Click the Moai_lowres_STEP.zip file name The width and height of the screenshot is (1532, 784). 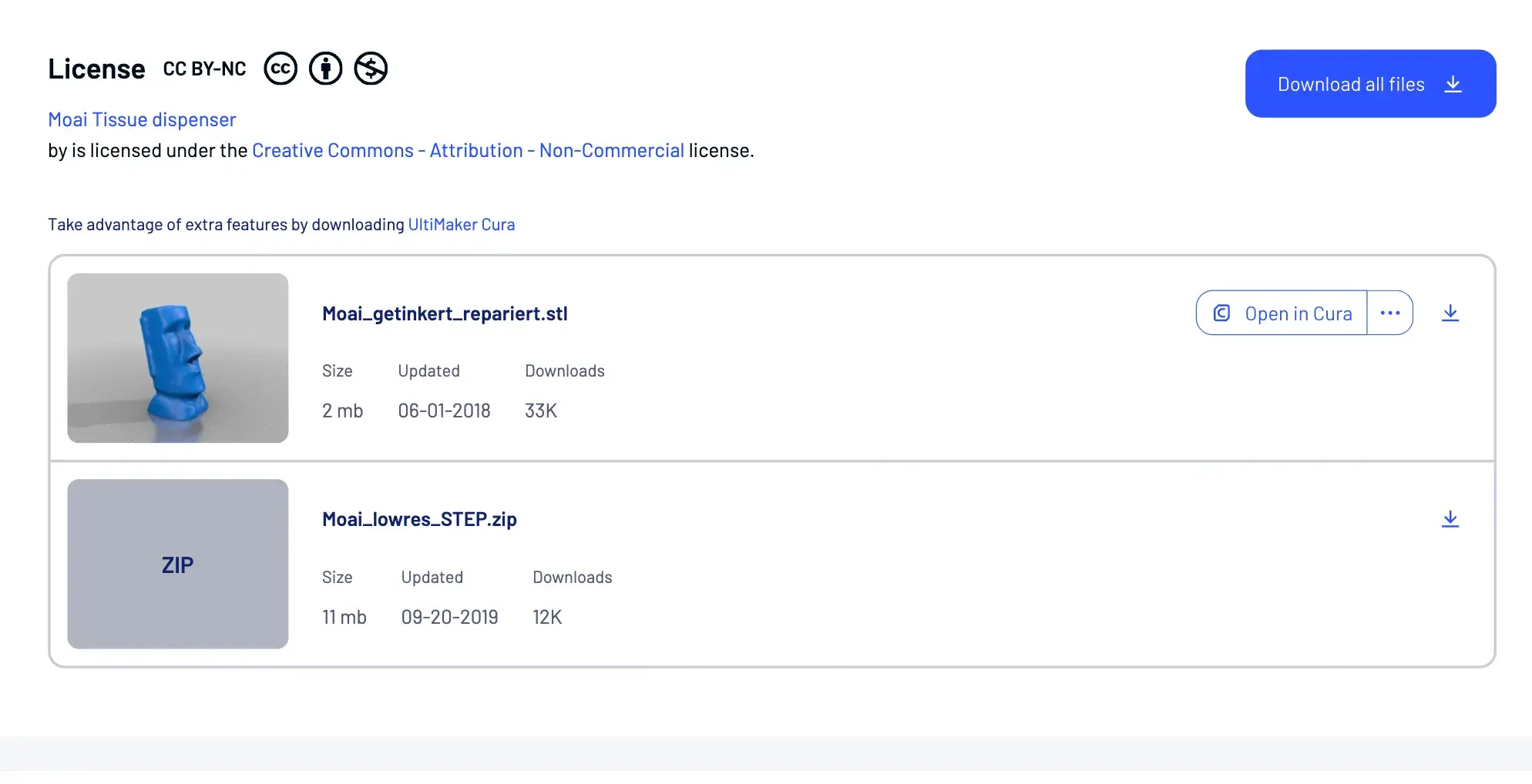[419, 519]
